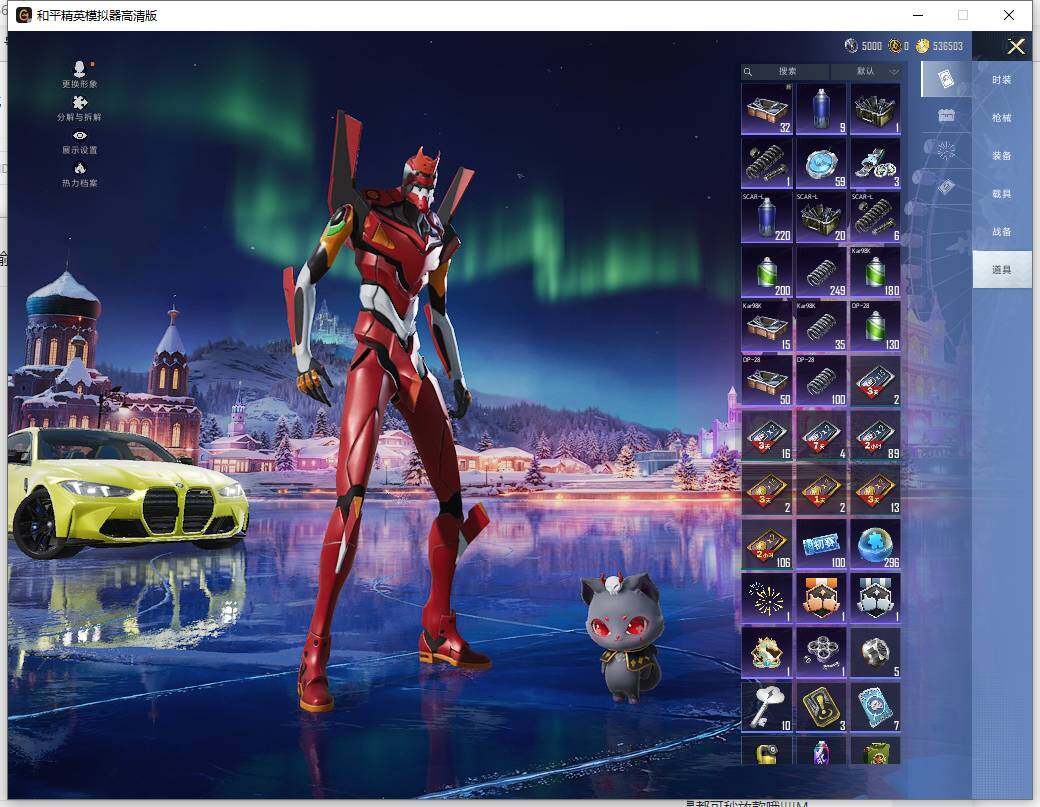The height and width of the screenshot is (807, 1040).
Task: Select the SCAR-L spray can with 220
Action: pyautogui.click(x=767, y=217)
